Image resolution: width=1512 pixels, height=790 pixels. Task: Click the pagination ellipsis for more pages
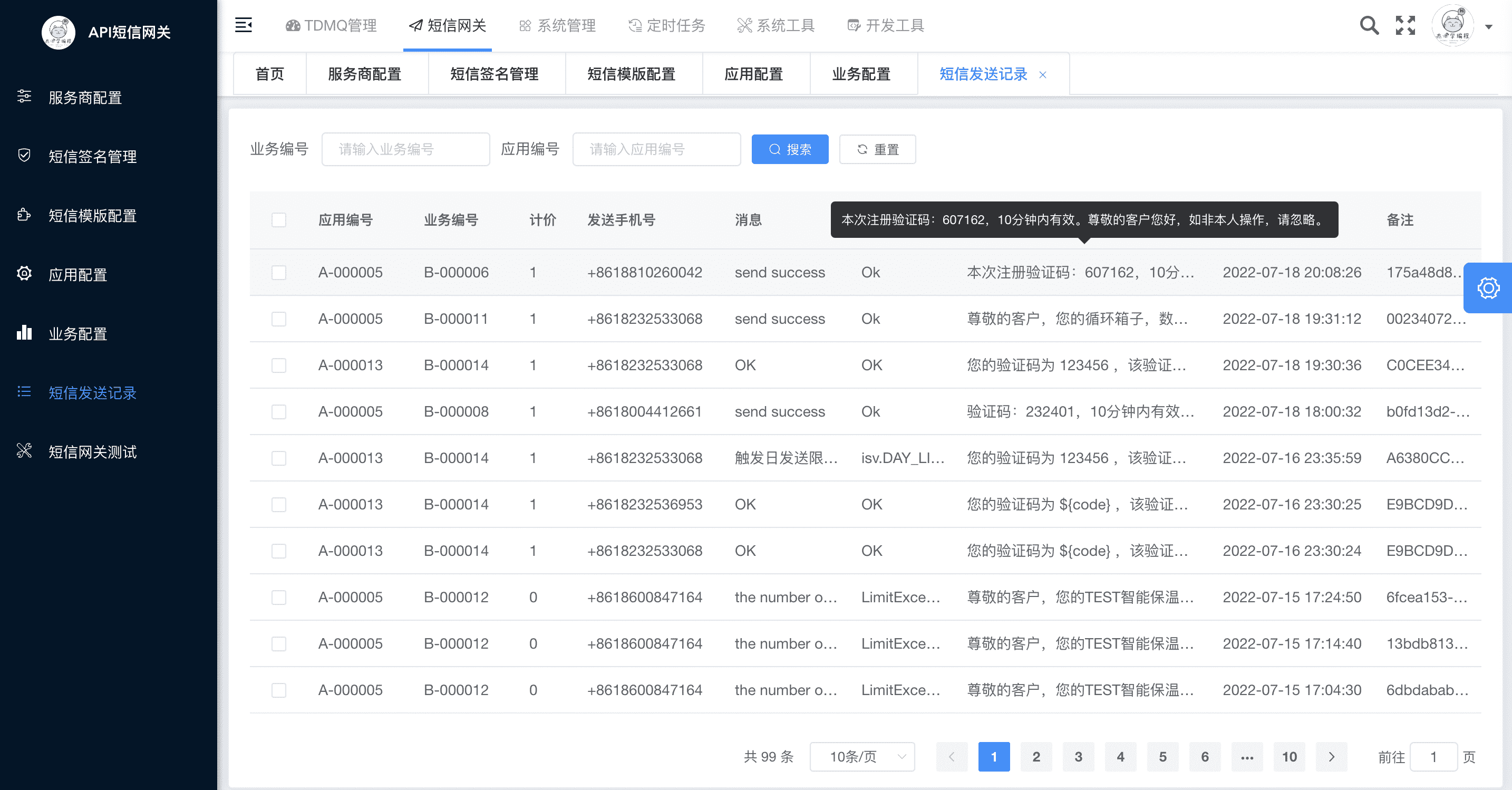[1247, 757]
